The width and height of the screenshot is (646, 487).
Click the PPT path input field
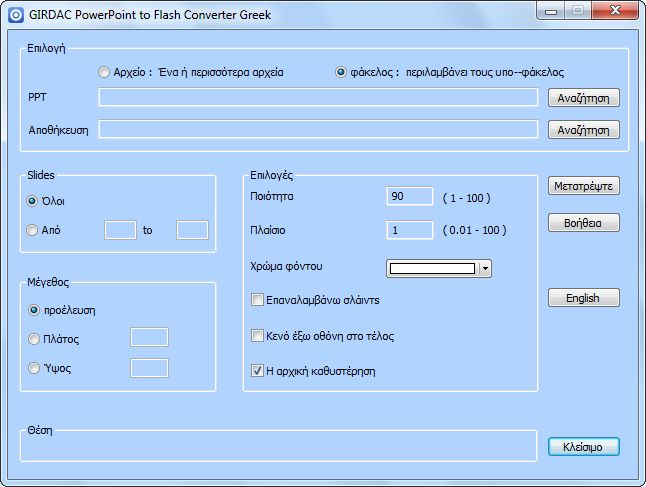click(318, 98)
